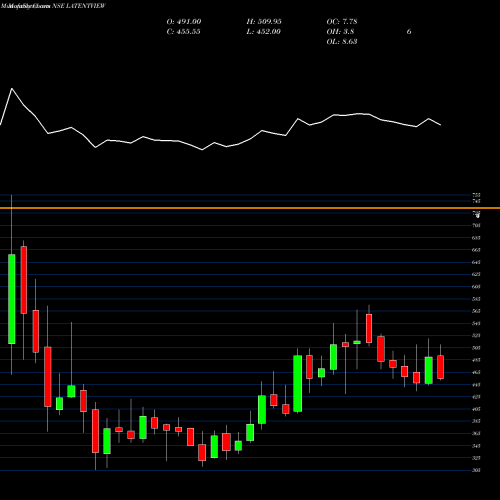Click the last red candlestick on the right
Viewport: 500px width, 500px height.
click(441, 367)
